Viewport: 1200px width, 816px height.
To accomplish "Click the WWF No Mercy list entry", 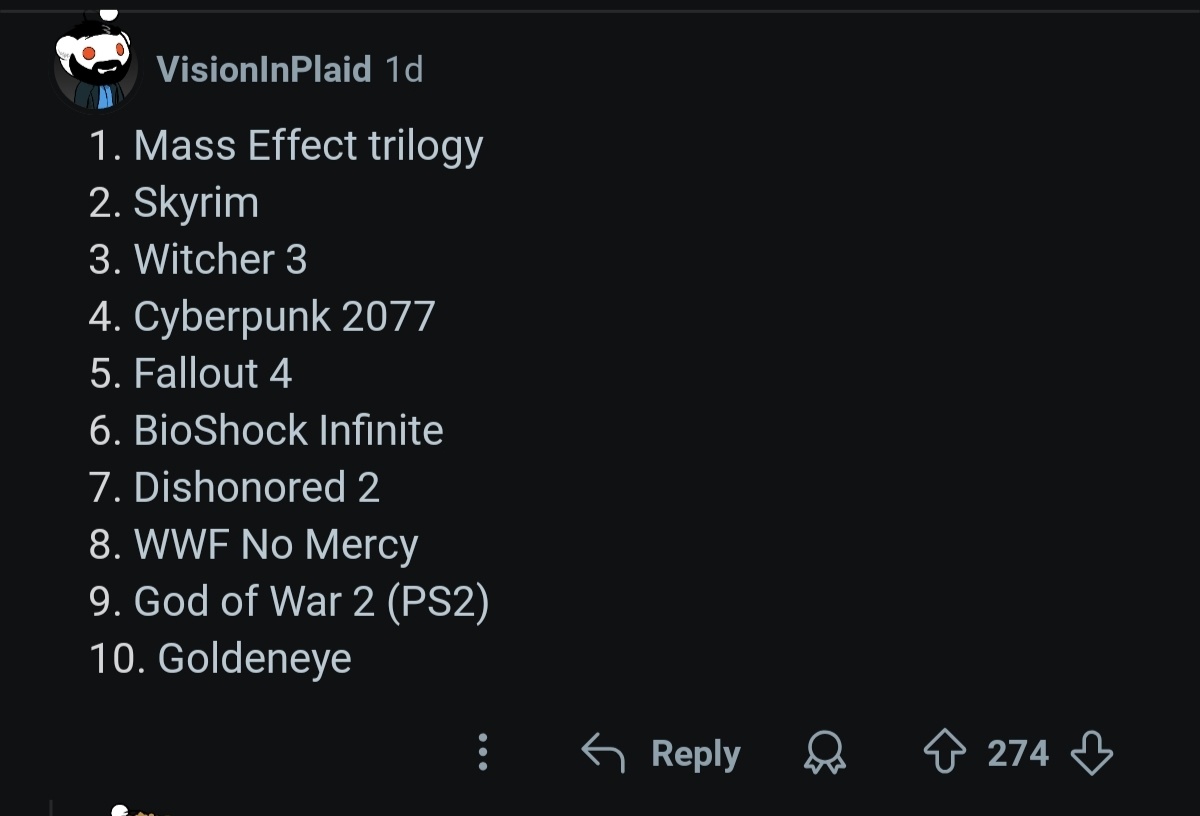I will point(275,545).
